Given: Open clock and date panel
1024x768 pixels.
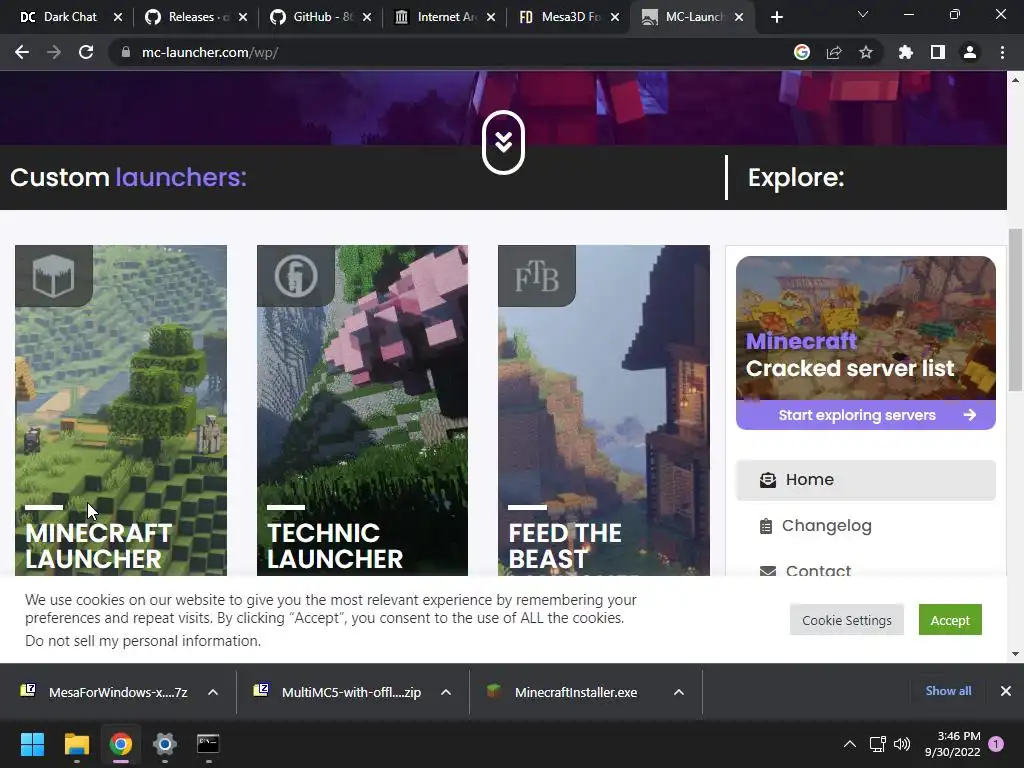Looking at the screenshot, I should 953,744.
